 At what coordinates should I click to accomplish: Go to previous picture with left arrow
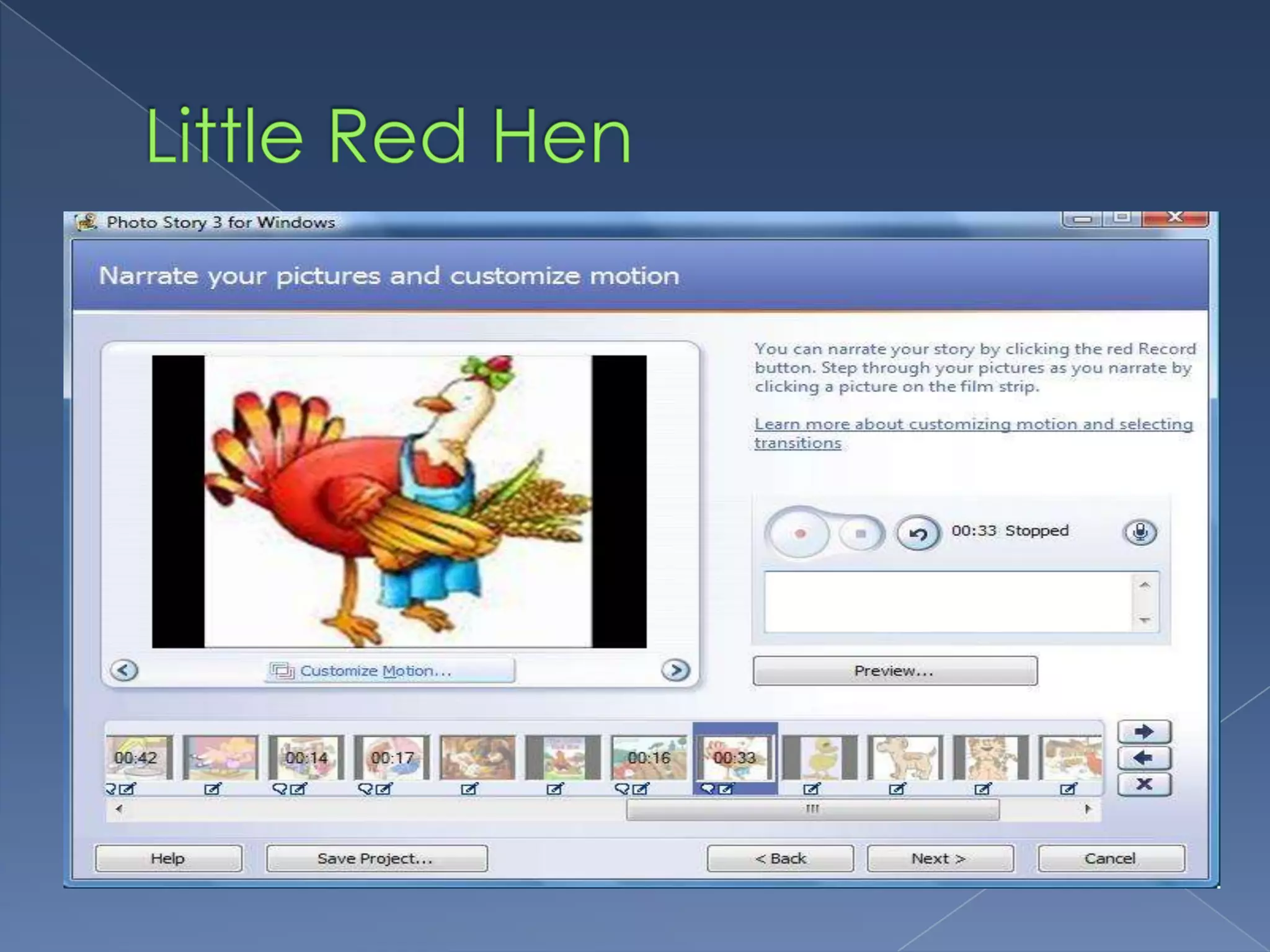click(124, 670)
